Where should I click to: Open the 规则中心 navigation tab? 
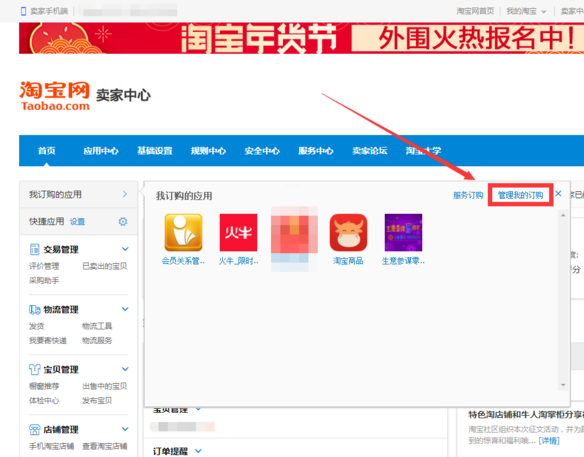pyautogui.click(x=208, y=150)
